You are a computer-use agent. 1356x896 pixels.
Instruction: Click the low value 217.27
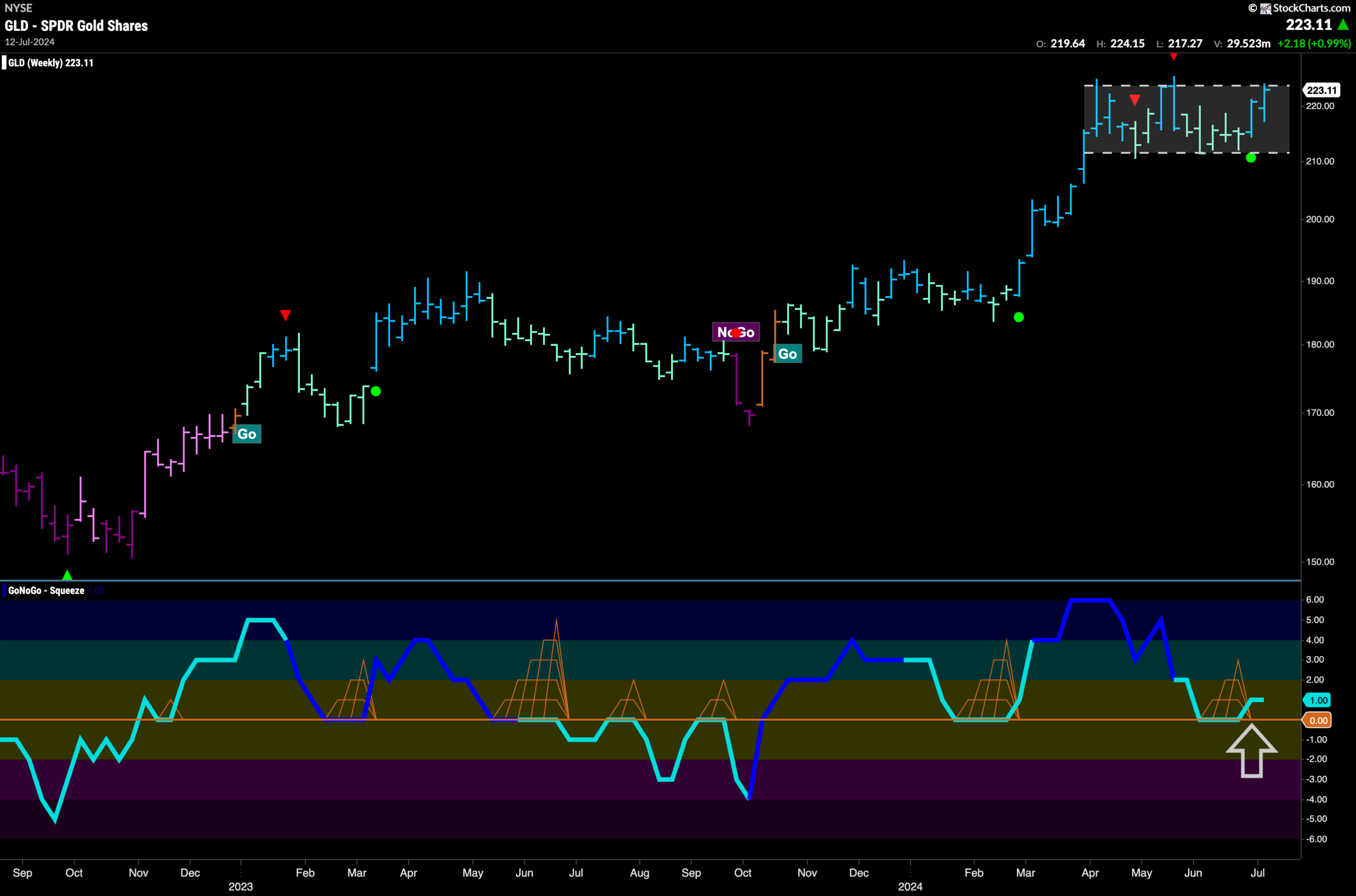[x=1185, y=43]
